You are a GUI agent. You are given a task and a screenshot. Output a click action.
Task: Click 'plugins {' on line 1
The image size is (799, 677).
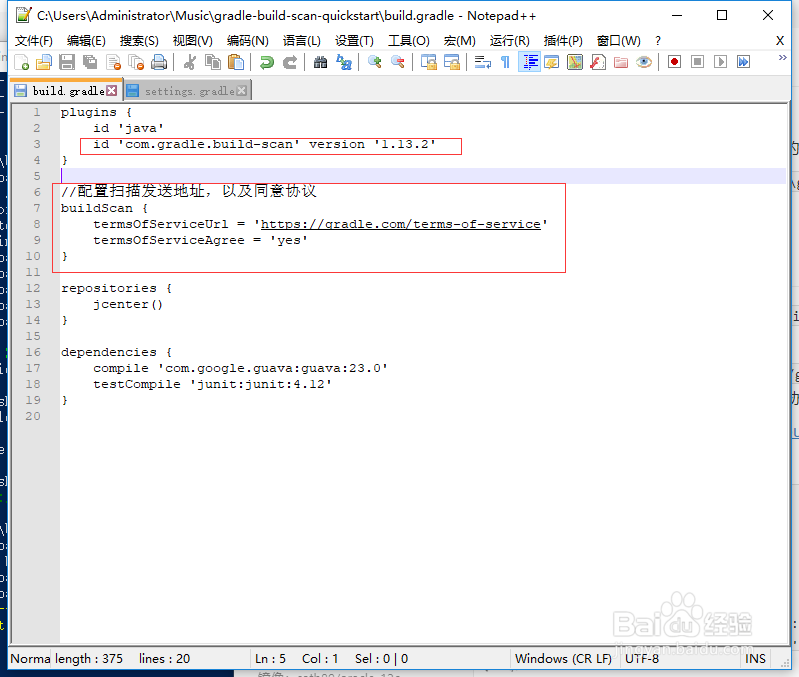coord(96,112)
